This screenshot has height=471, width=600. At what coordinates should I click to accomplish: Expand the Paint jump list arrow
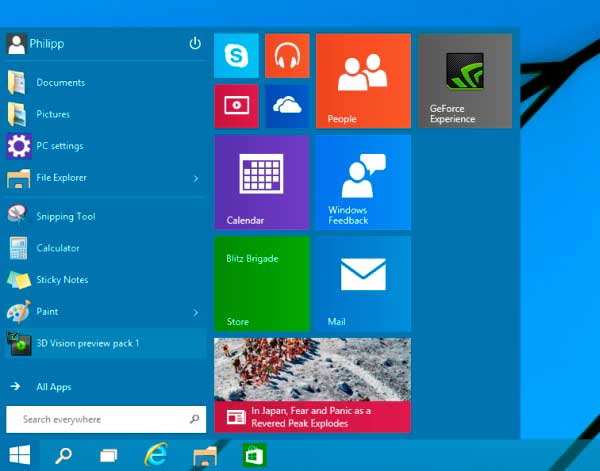click(196, 313)
